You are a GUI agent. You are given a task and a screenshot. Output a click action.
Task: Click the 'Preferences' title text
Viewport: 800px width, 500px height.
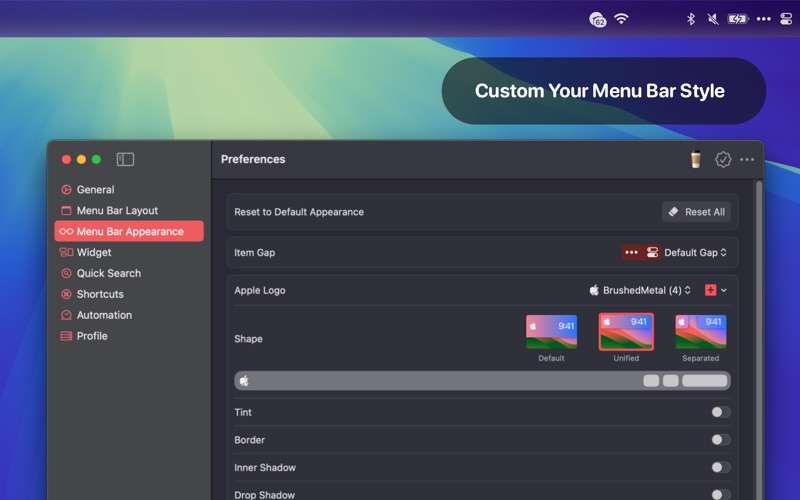[253, 159]
